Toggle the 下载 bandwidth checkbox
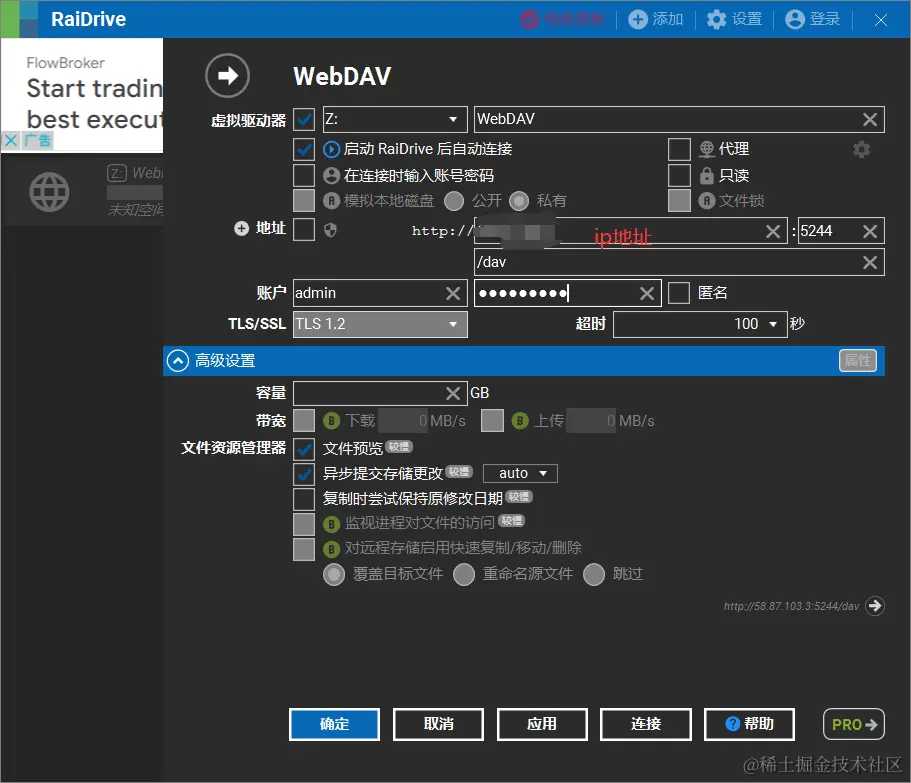Viewport: 911px width, 783px height. tap(304, 421)
